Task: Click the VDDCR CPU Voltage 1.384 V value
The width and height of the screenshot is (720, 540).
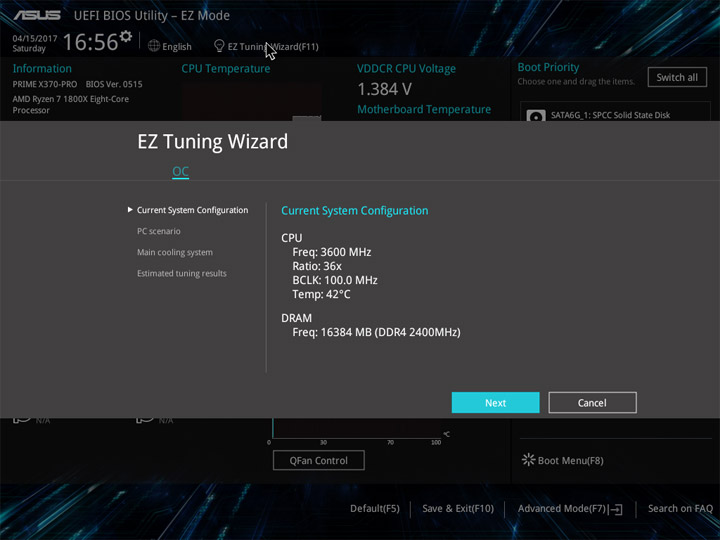Action: pyautogui.click(x=384, y=89)
